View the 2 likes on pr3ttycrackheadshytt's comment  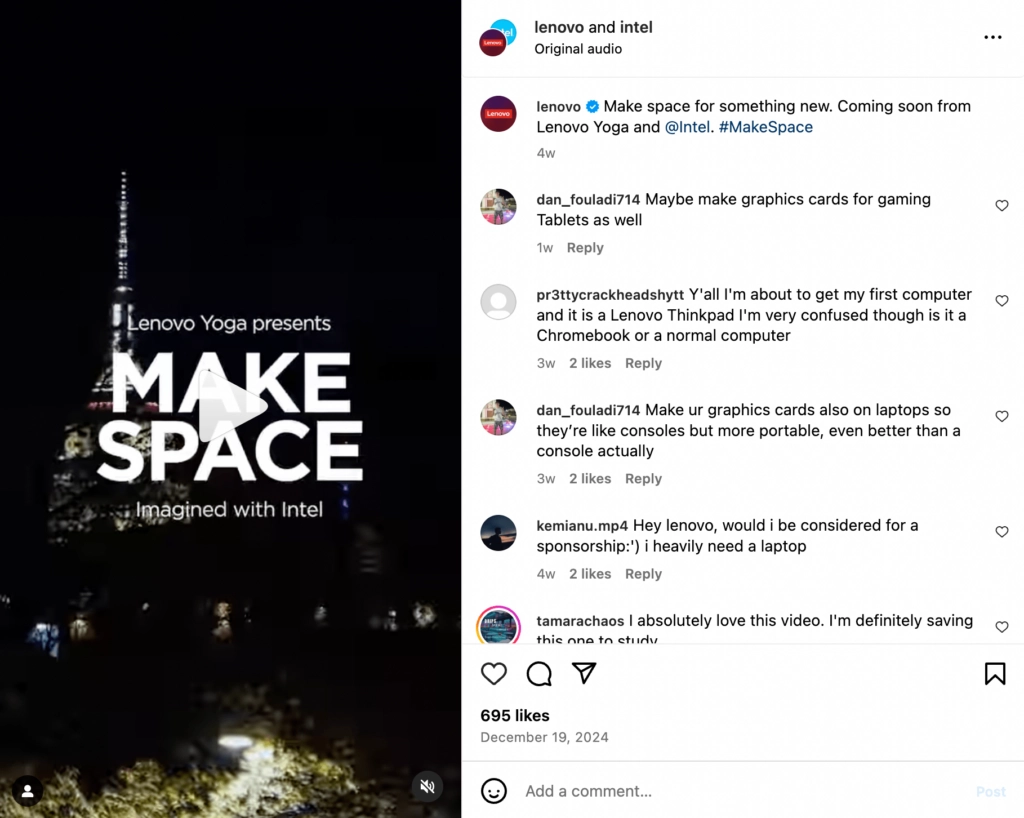pos(590,363)
